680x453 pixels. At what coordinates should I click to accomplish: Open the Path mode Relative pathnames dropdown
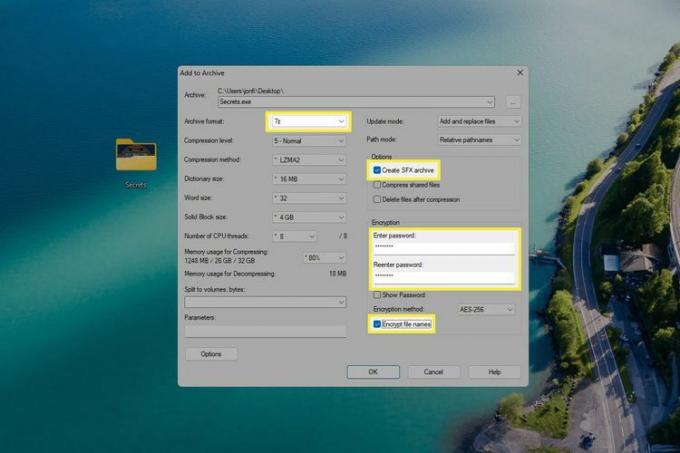[479, 140]
